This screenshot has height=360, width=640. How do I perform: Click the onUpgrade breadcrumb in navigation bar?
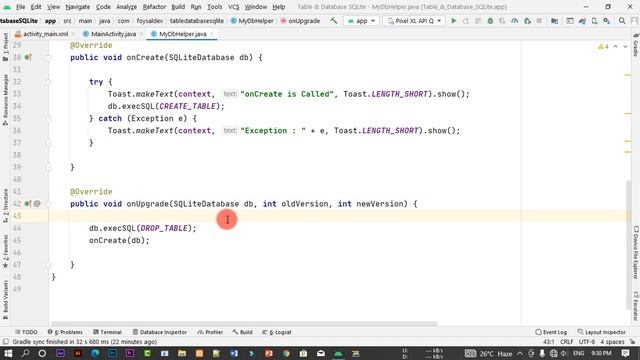tap(300, 21)
